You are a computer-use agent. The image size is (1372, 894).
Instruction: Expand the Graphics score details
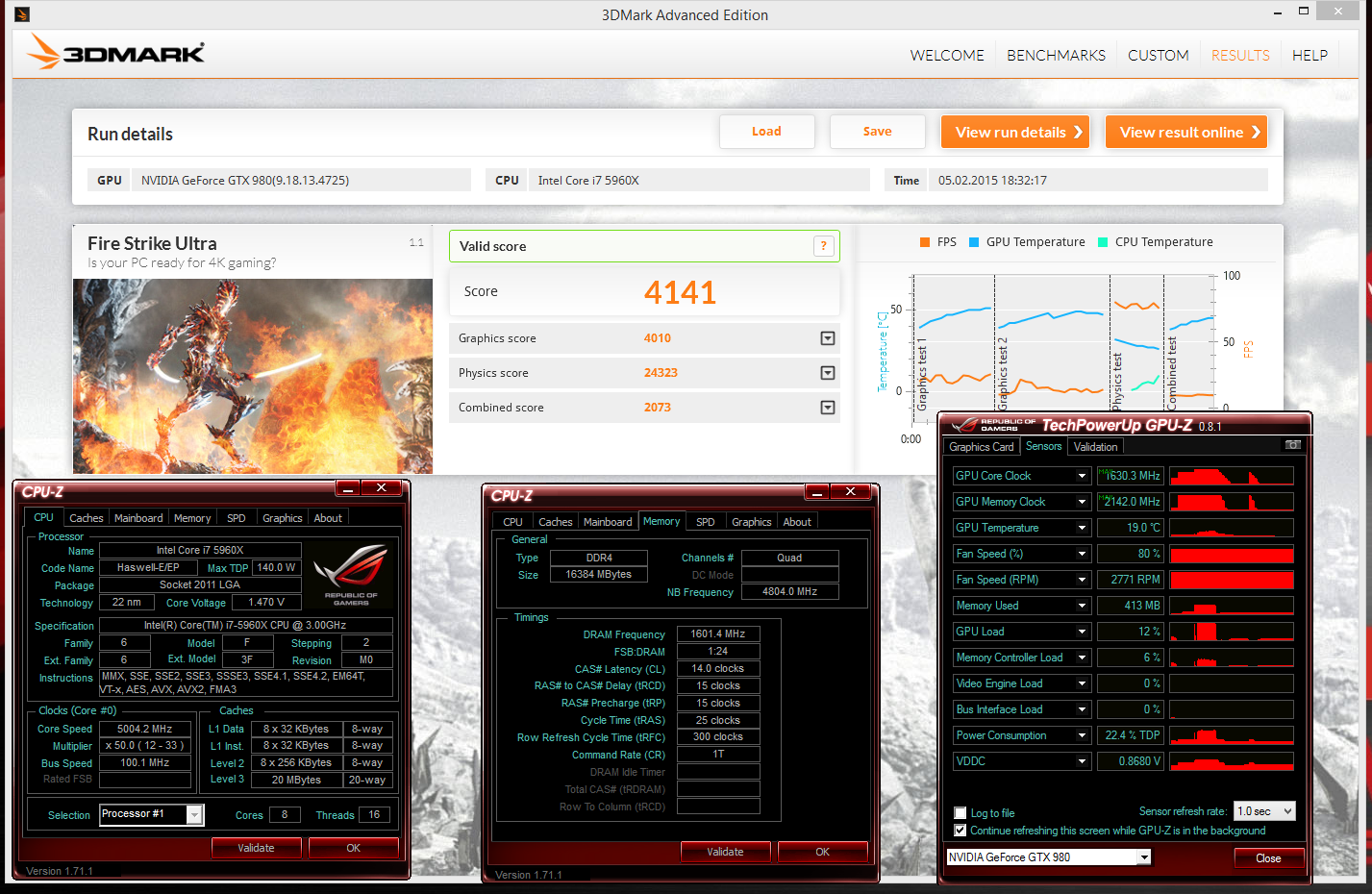[827, 338]
